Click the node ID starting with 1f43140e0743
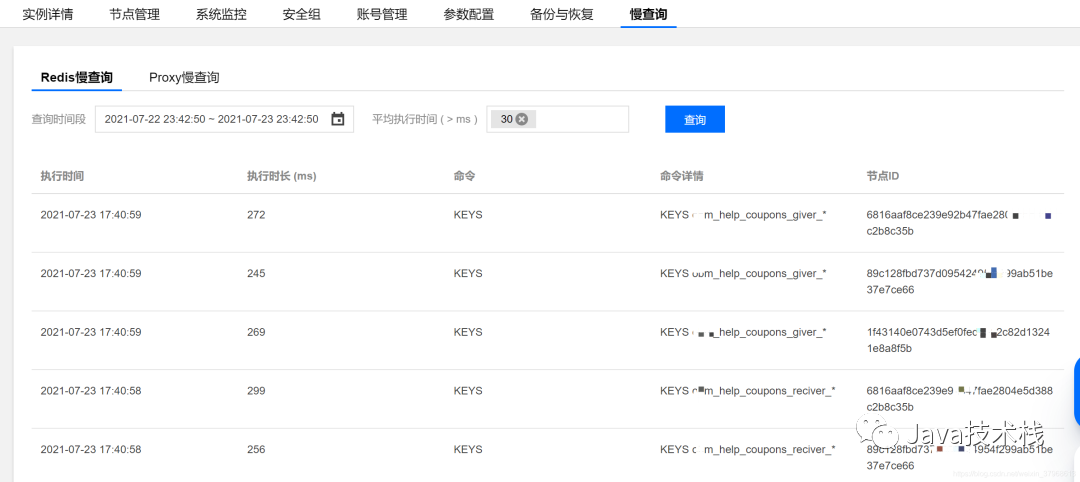The image size is (1080, 482). [959, 339]
